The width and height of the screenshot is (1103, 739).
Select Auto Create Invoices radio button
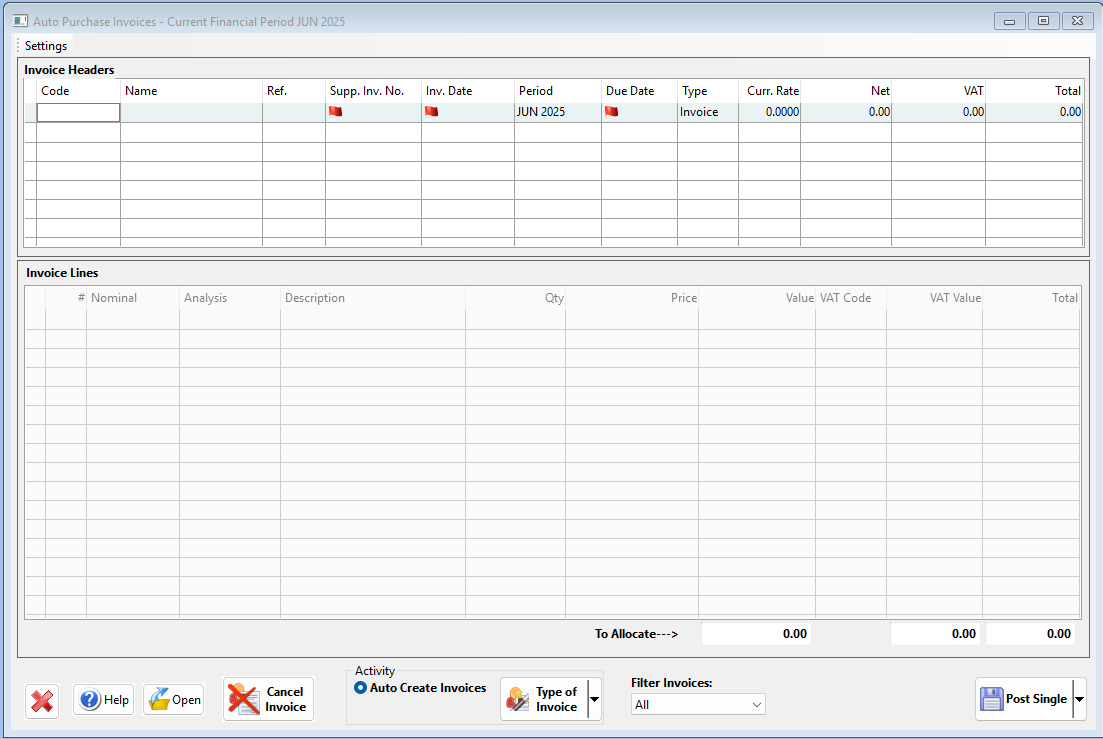361,688
